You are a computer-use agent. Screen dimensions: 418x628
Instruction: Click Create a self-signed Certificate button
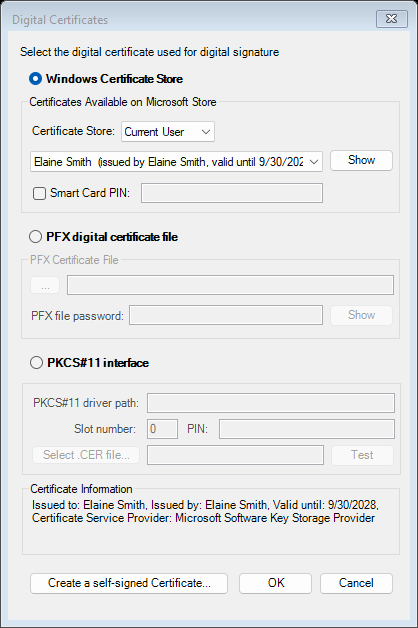(129, 583)
